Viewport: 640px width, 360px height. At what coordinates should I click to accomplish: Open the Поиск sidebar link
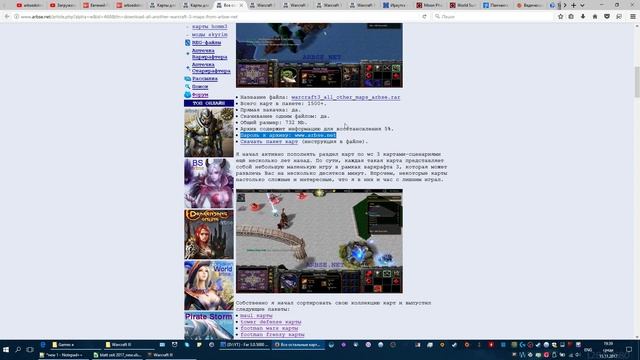[x=200, y=87]
